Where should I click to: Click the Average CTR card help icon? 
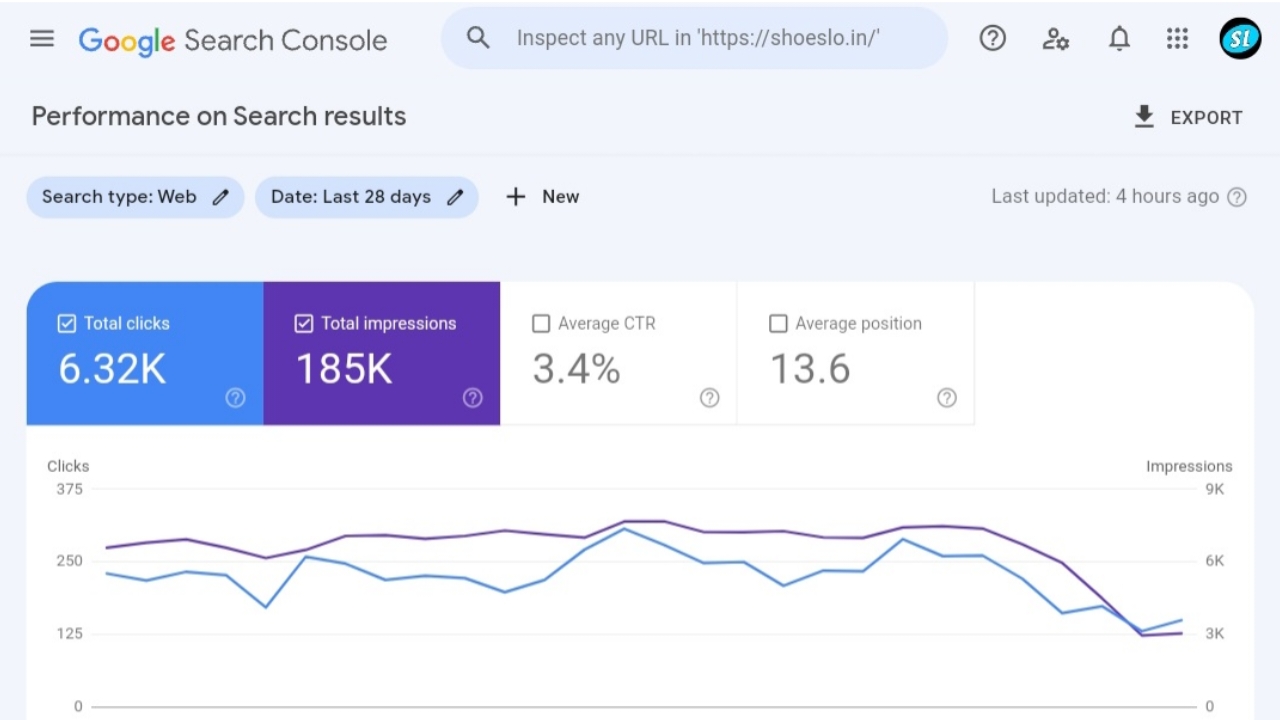pos(710,398)
